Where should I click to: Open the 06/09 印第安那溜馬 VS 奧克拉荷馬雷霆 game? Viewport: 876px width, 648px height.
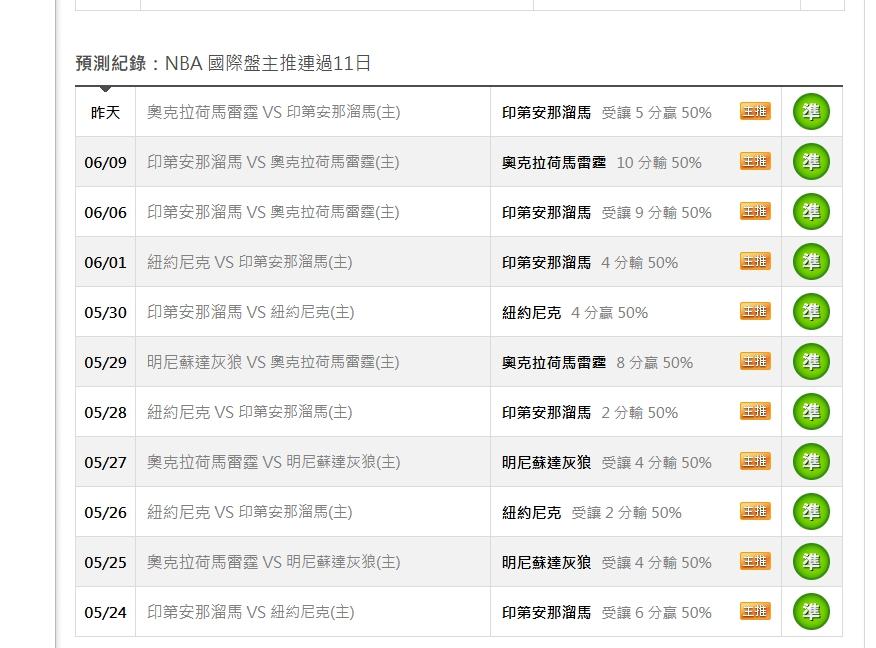(273, 163)
